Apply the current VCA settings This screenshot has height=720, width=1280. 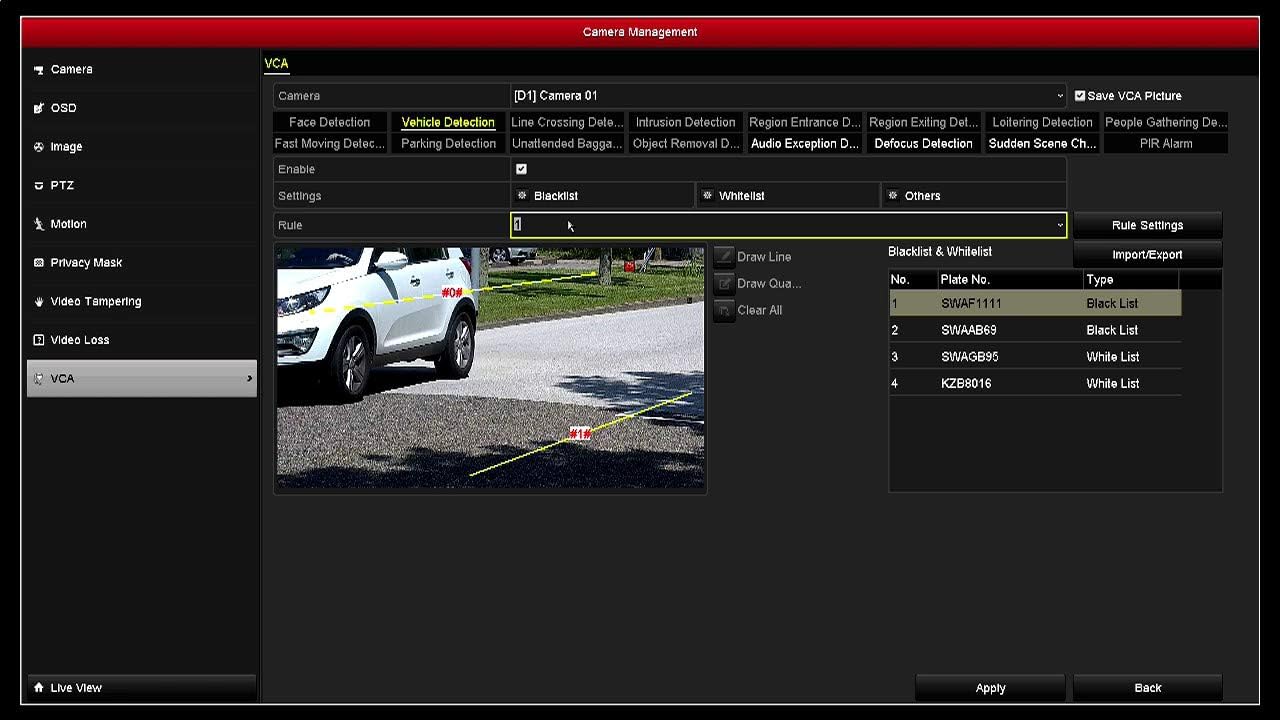[x=990, y=687]
